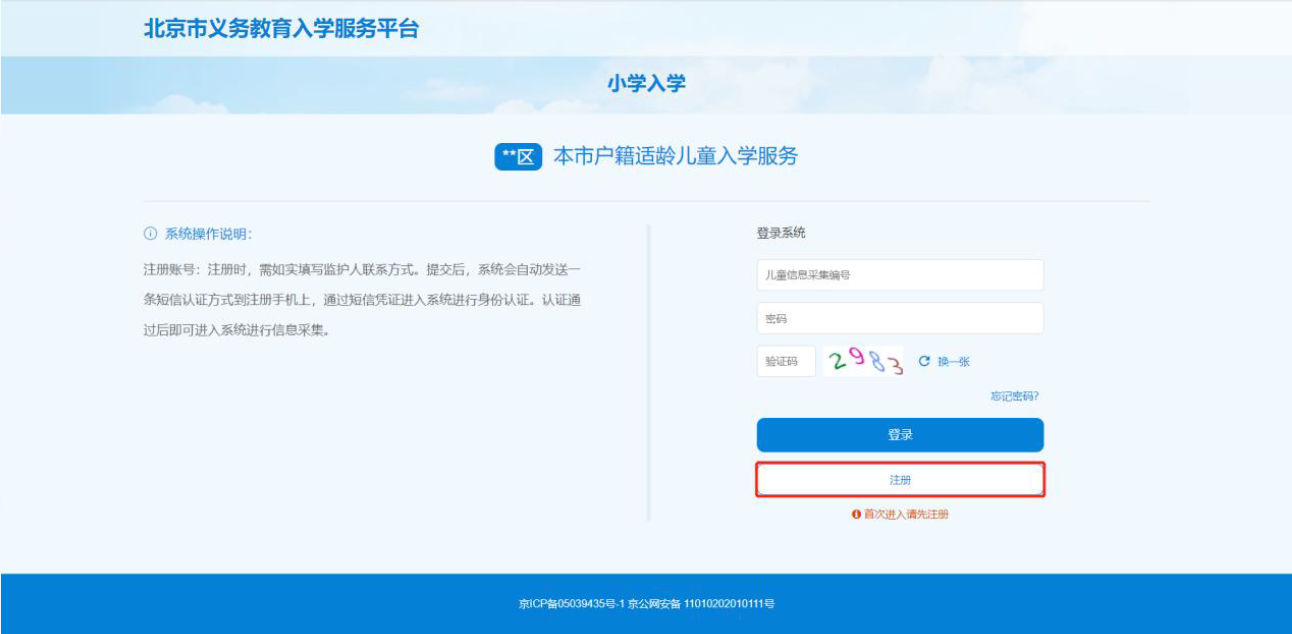Select the 验证码 input box
Image resolution: width=1292 pixels, height=634 pixels.
[x=786, y=361]
